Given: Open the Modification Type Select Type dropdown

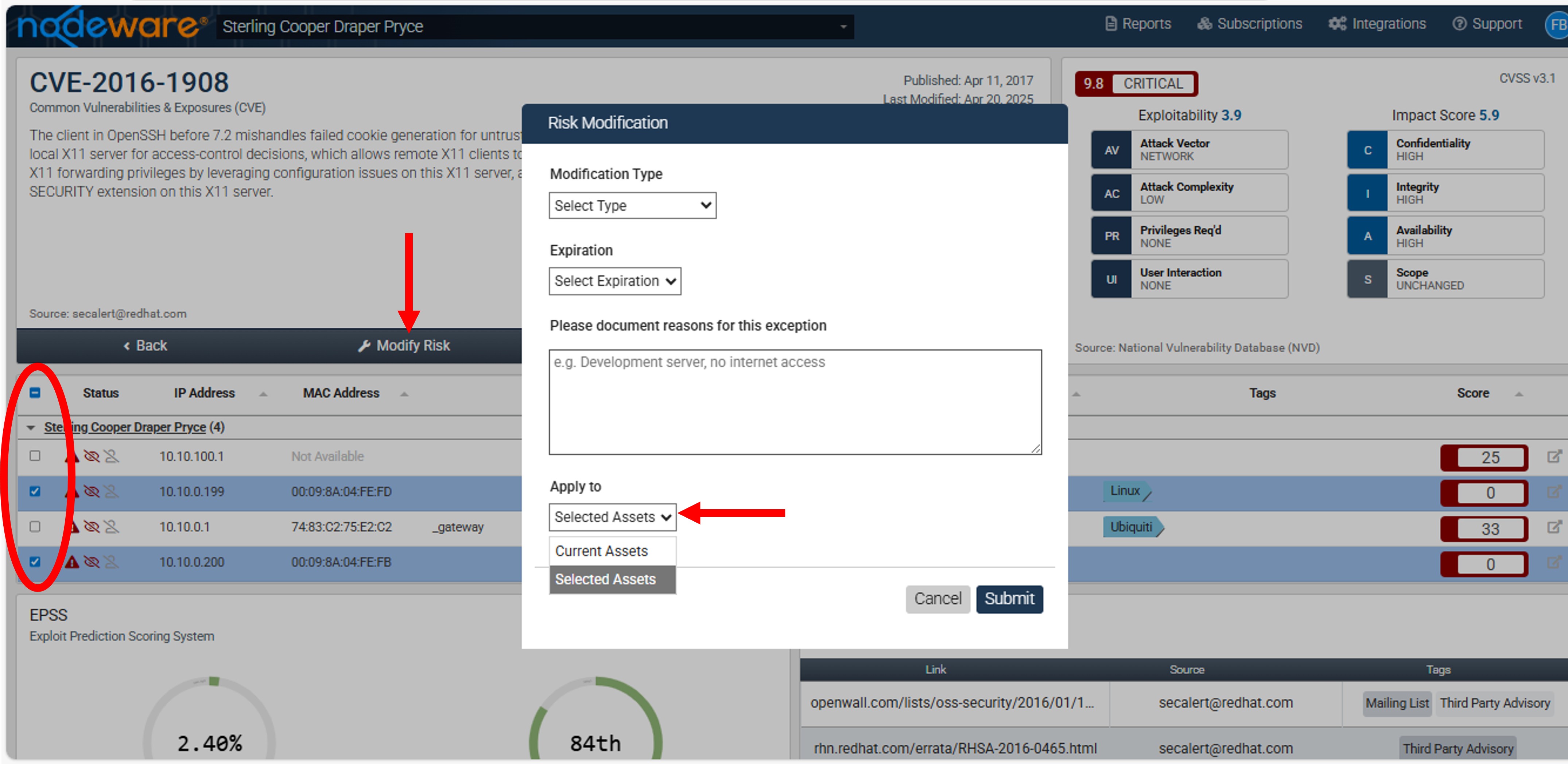Looking at the screenshot, I should coord(632,206).
